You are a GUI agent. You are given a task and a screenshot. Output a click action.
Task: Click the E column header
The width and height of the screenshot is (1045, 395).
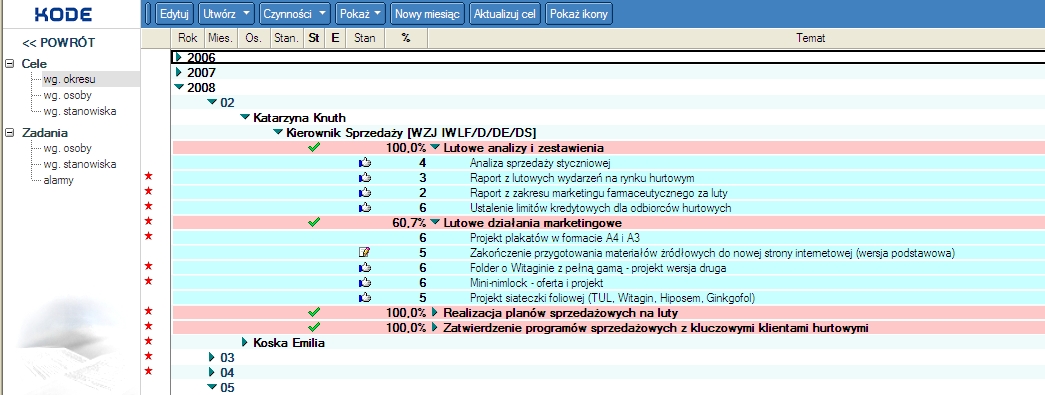click(x=335, y=39)
